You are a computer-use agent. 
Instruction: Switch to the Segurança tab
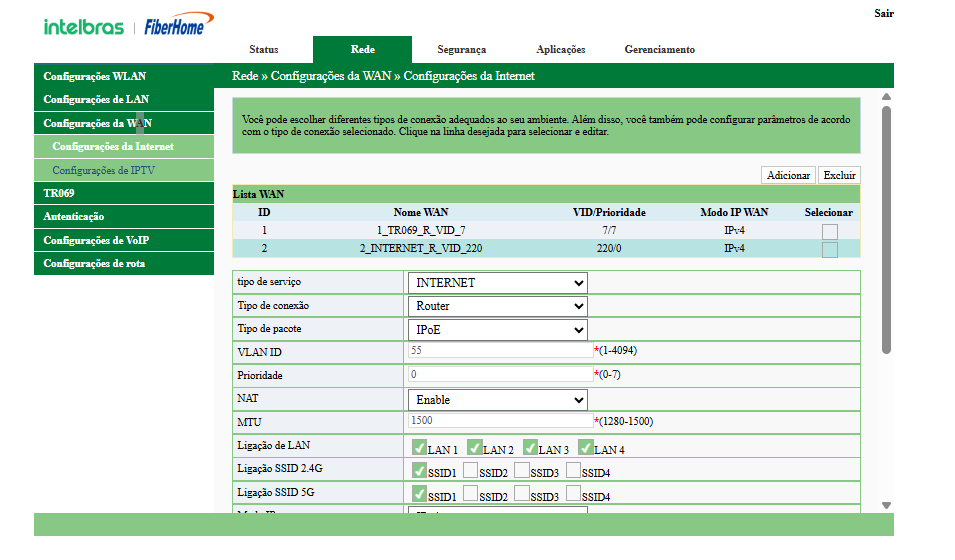tap(461, 50)
